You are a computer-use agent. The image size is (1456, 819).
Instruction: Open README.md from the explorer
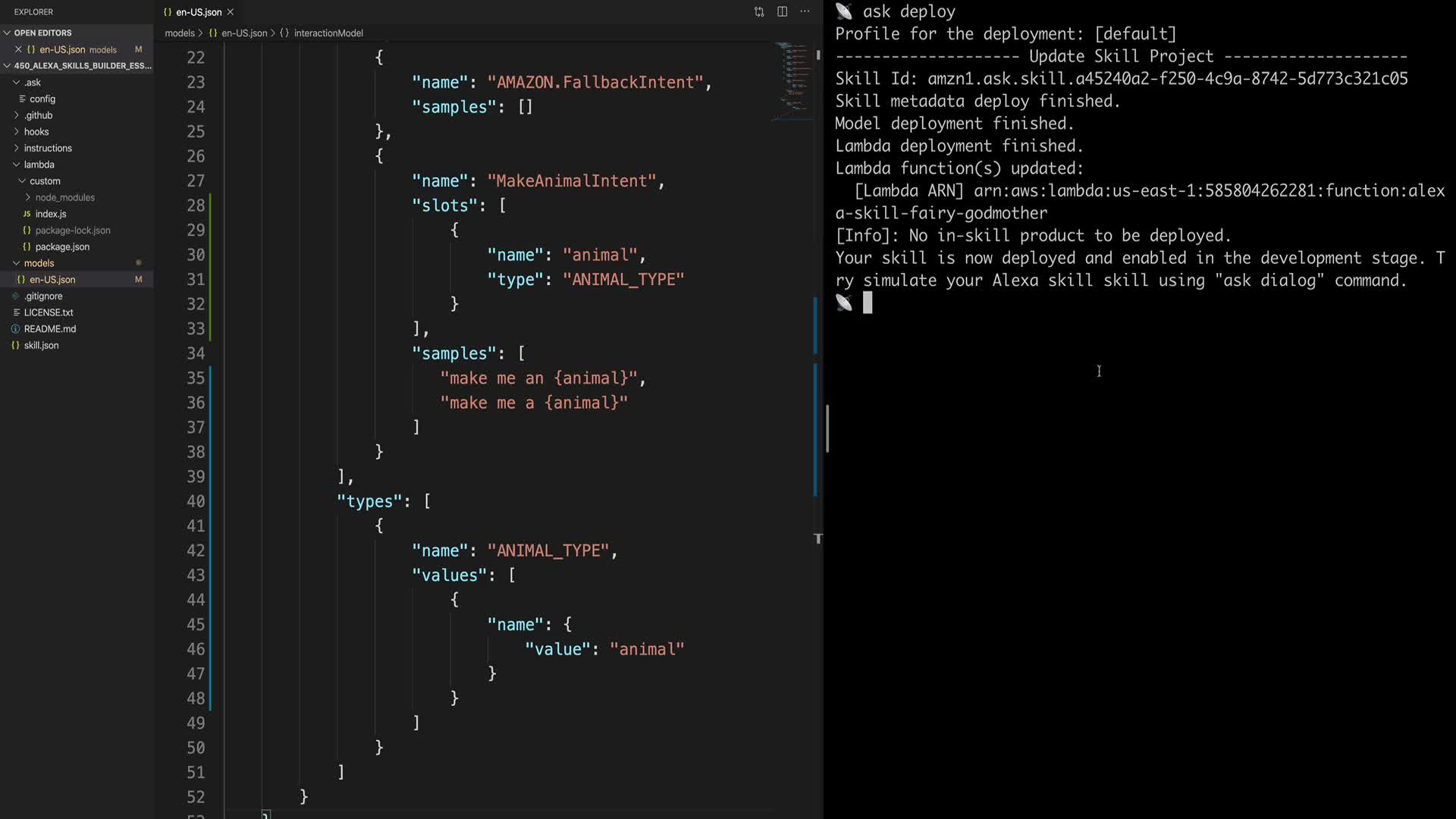50,329
